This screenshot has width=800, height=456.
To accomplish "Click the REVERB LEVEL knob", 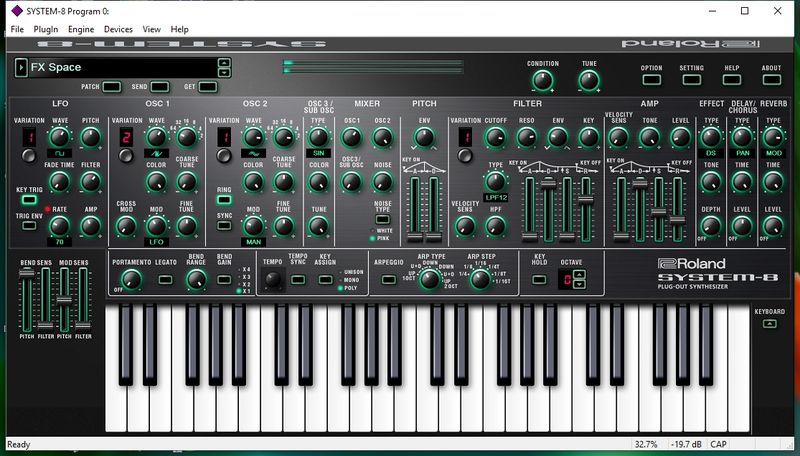I will pos(773,226).
